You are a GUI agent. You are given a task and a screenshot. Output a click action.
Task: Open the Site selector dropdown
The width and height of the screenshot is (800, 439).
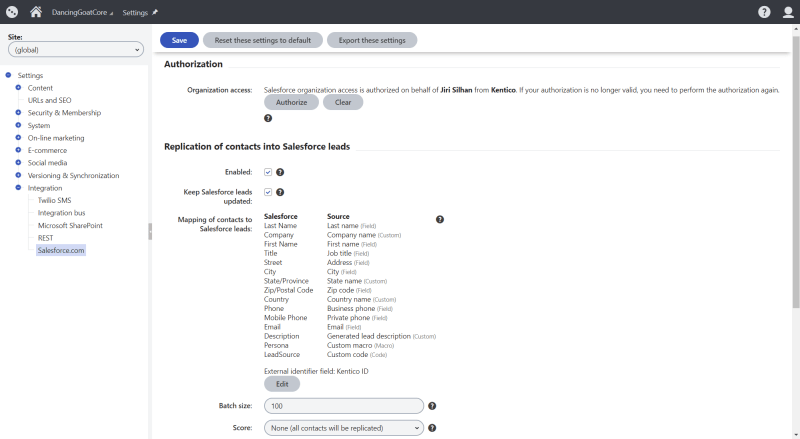click(76, 50)
